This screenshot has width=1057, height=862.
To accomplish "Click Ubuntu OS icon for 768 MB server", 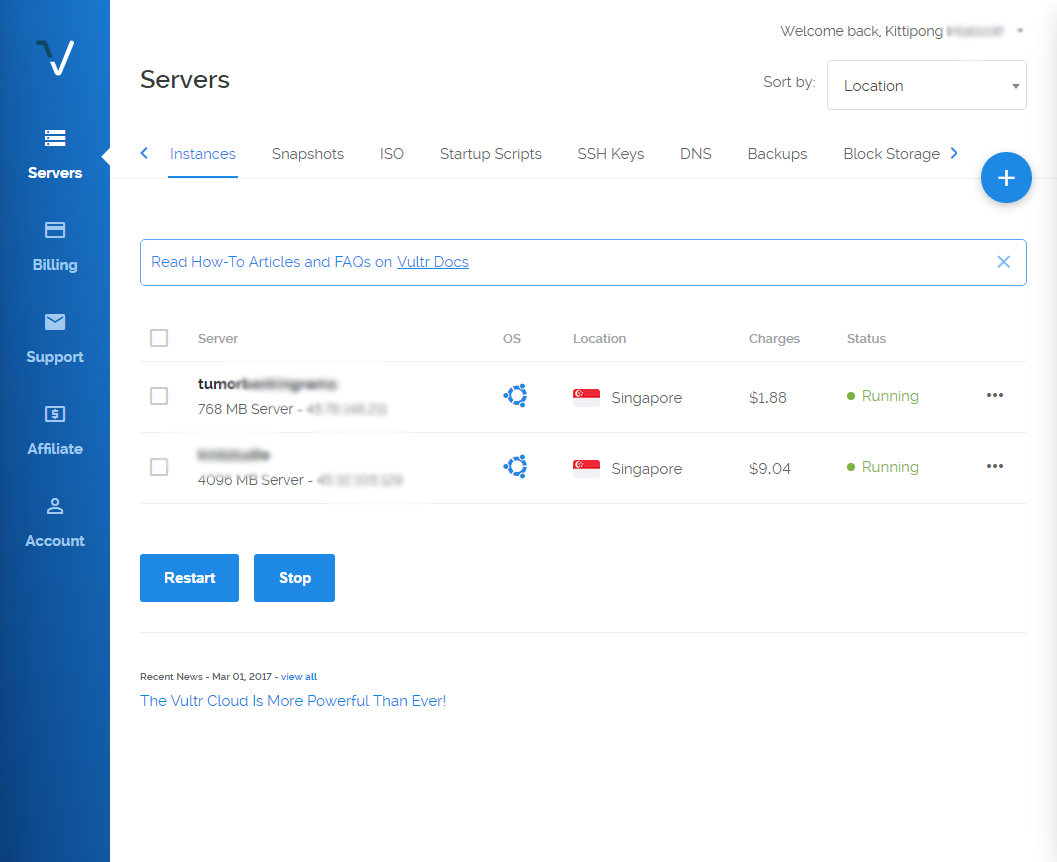I will click(x=516, y=396).
